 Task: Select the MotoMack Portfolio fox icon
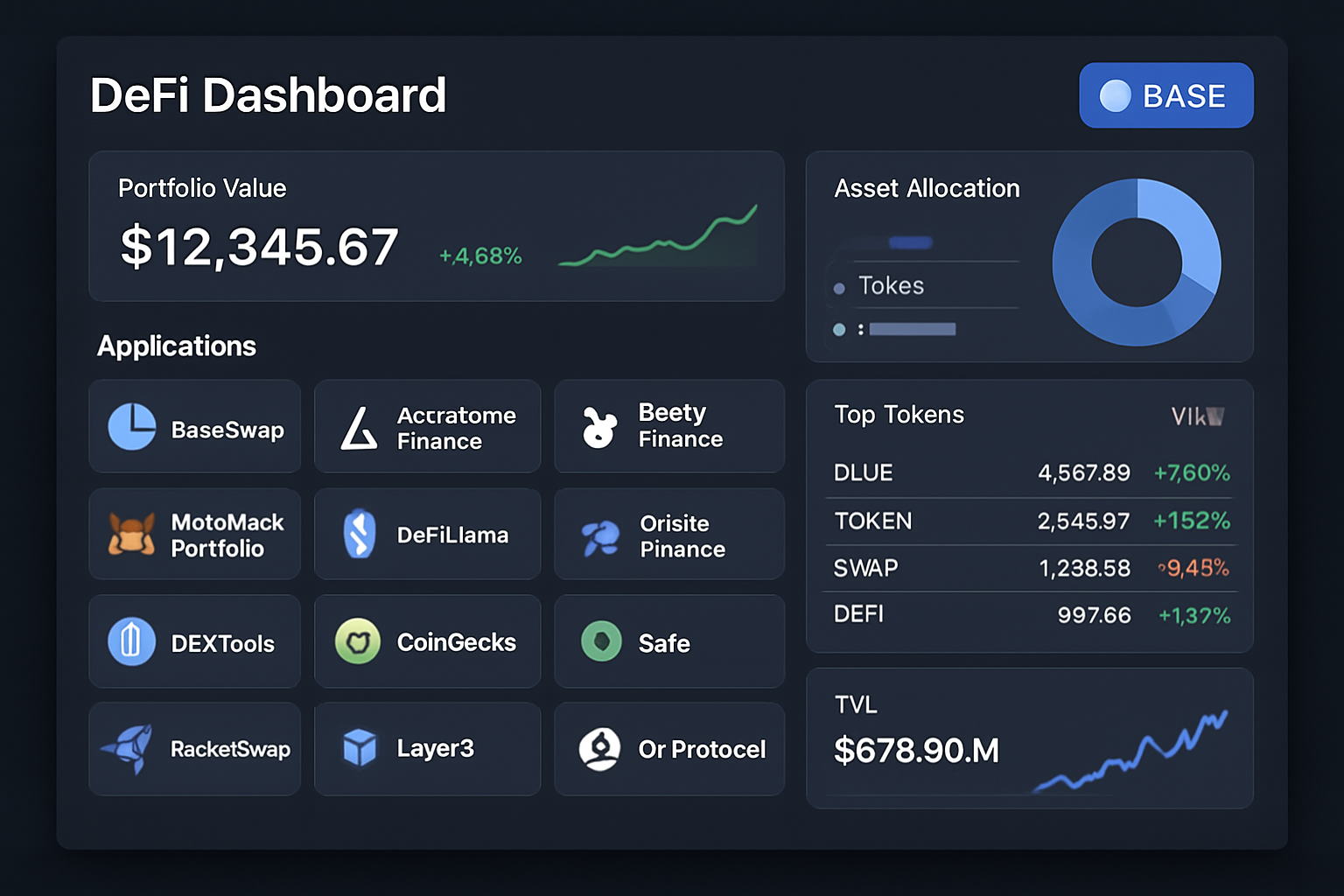131,534
